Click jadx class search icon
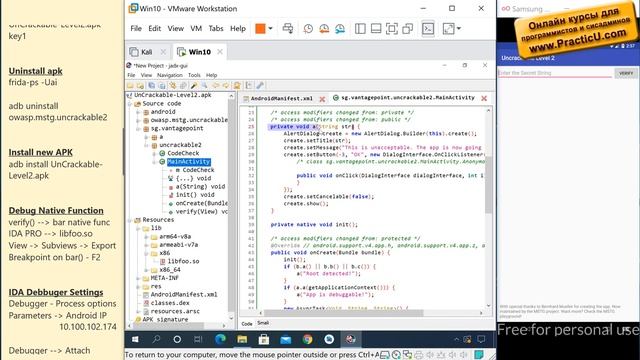The image size is (640, 360). pos(204,85)
